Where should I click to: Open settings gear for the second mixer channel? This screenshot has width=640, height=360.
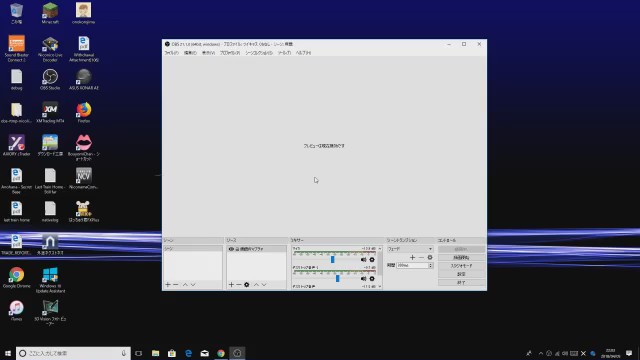[x=372, y=278]
